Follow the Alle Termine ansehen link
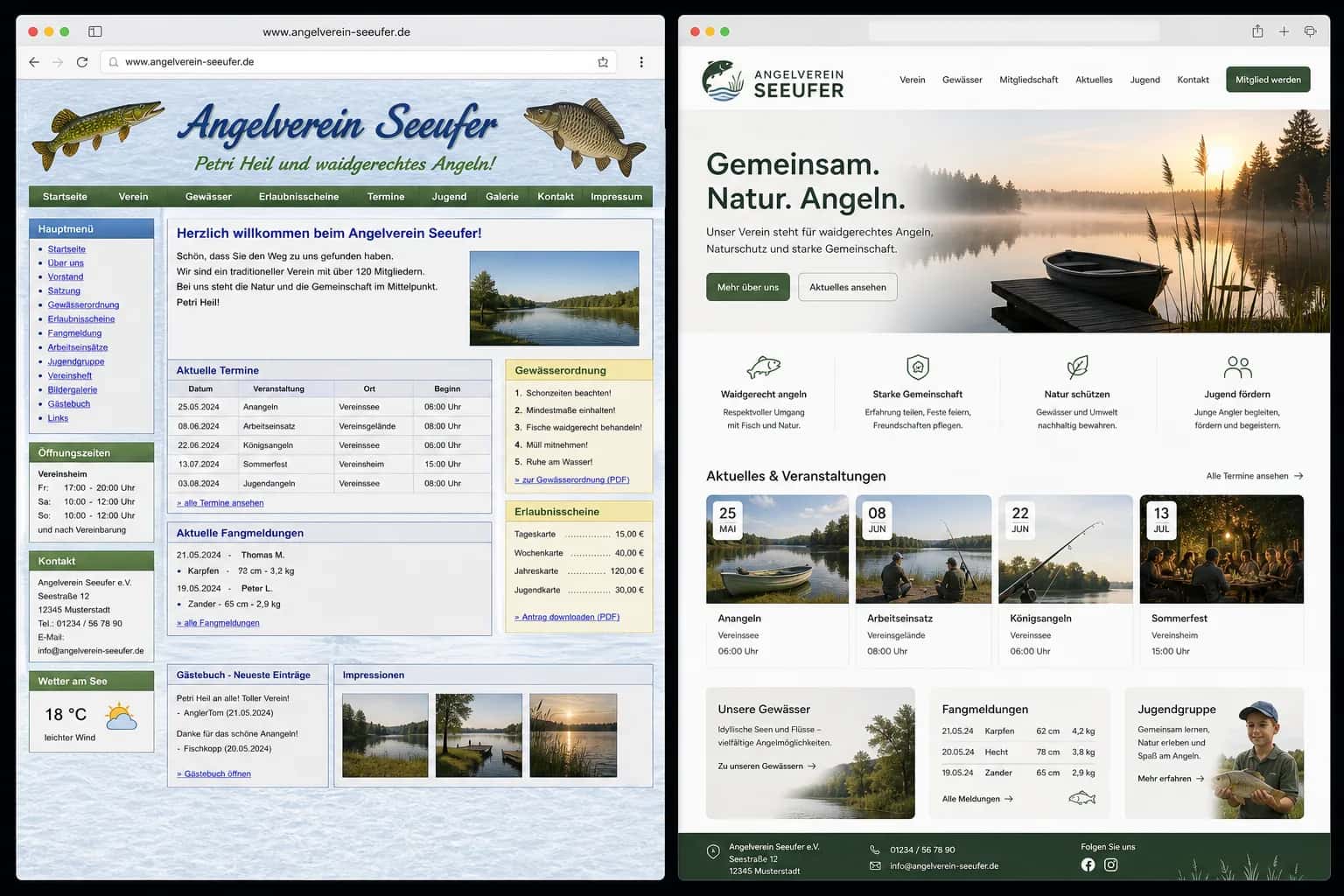The image size is (1344, 896). tap(1255, 476)
